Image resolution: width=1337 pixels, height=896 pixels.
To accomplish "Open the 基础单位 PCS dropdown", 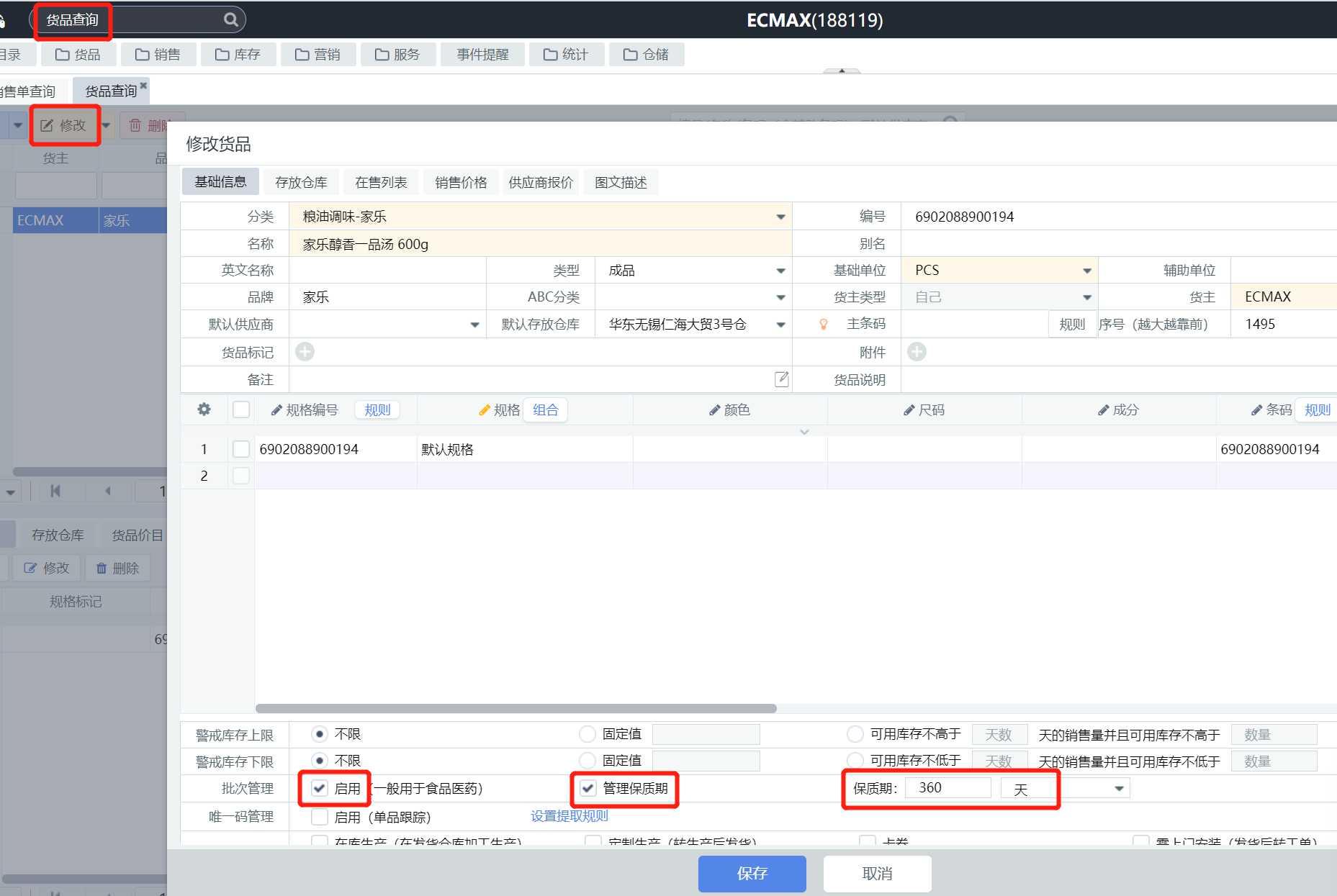I will (x=1086, y=271).
